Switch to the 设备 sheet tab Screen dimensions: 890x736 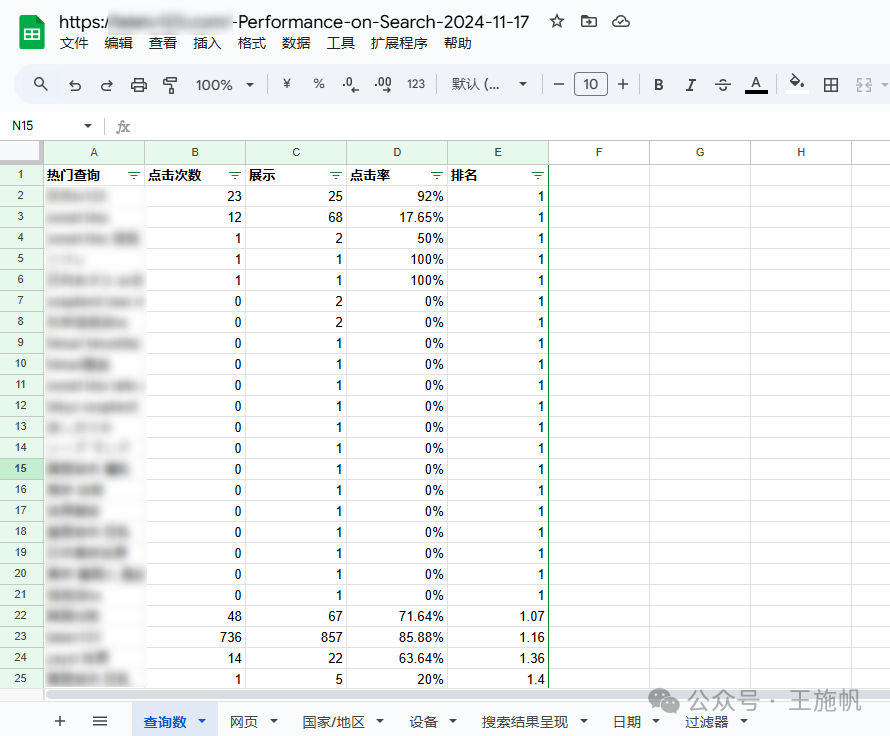[423, 722]
